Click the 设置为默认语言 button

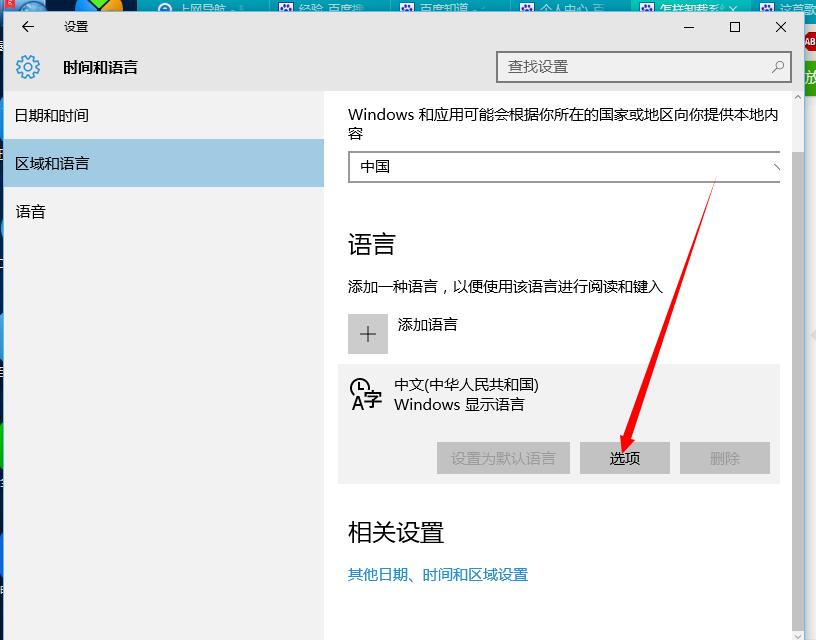503,458
